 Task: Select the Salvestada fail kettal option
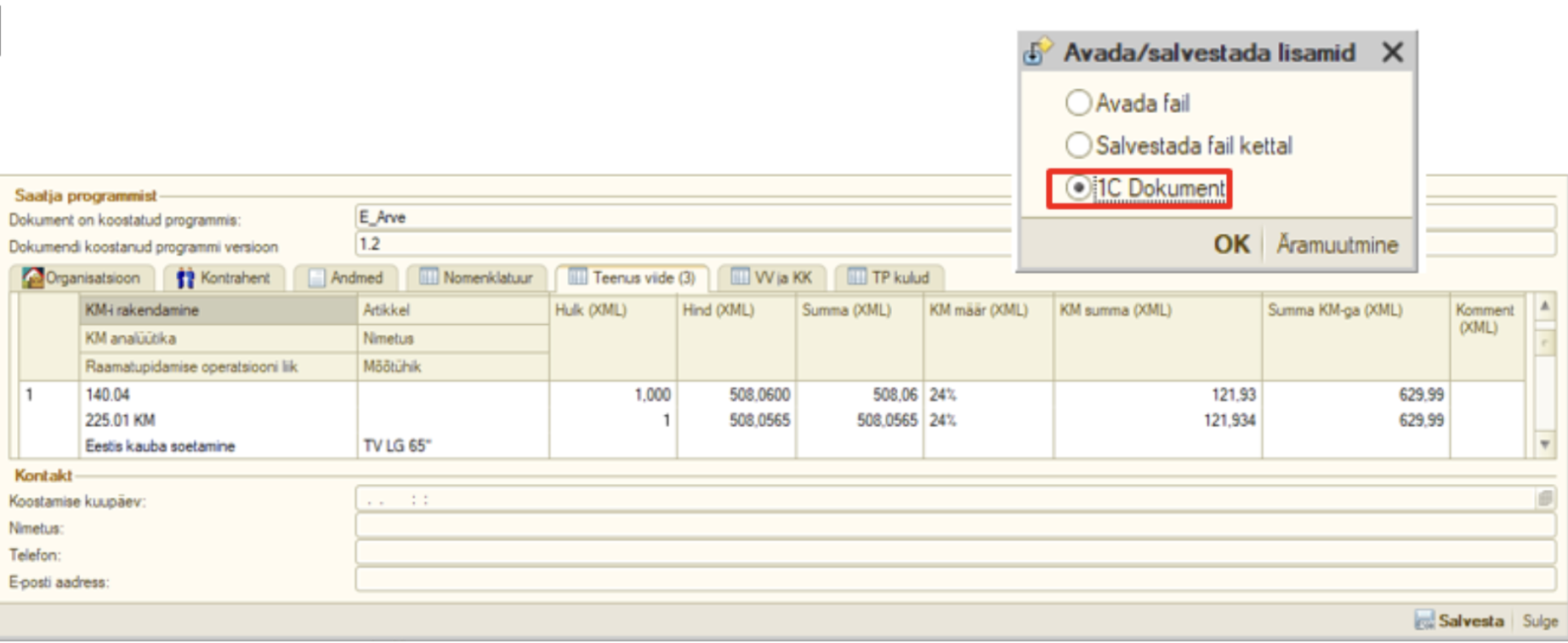coord(1078,145)
